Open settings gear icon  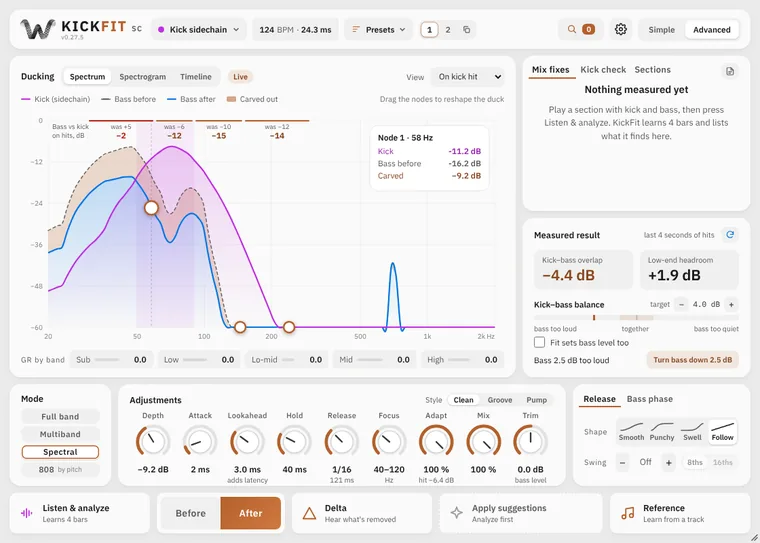coord(620,30)
